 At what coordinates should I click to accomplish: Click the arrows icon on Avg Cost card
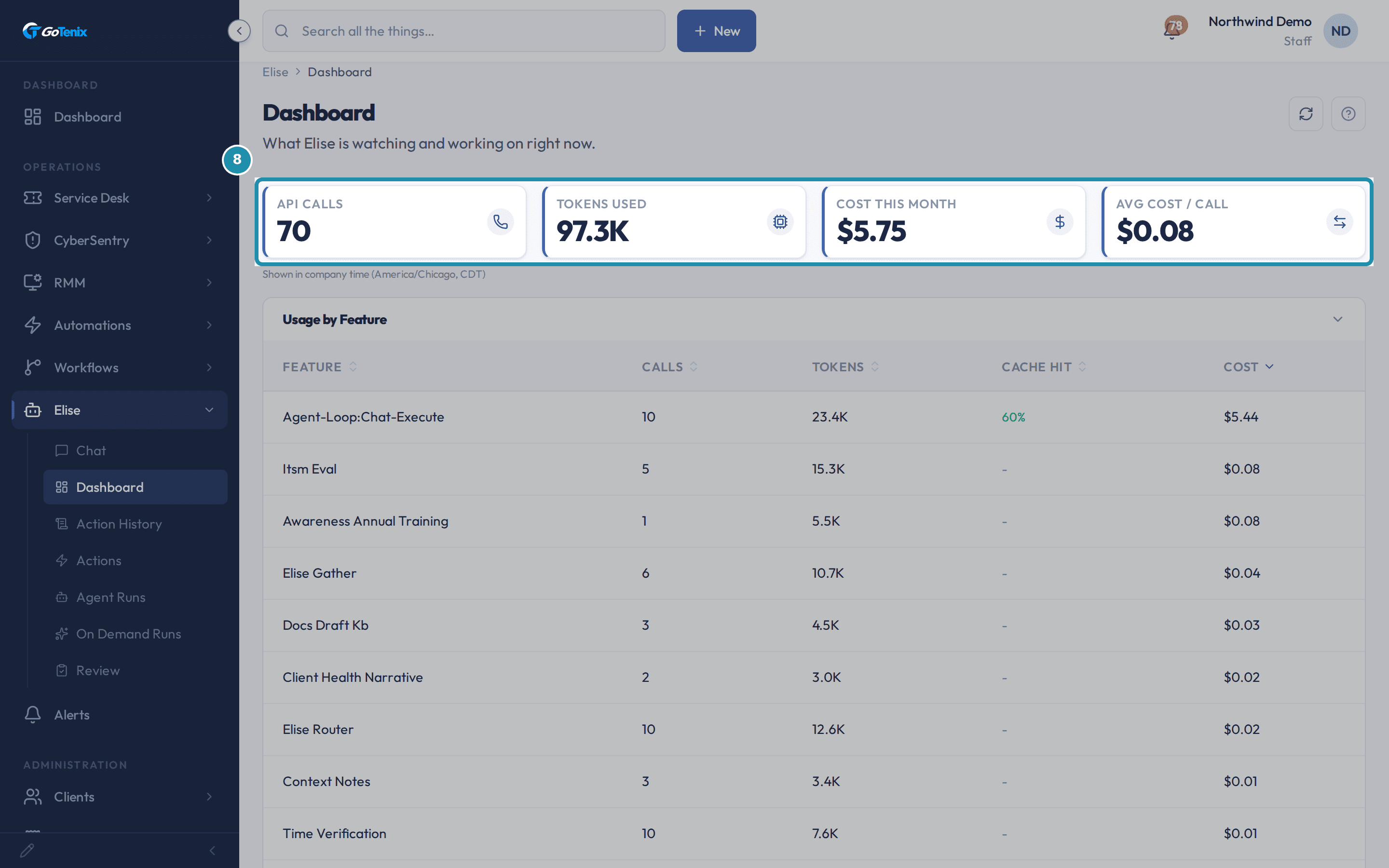(1340, 222)
